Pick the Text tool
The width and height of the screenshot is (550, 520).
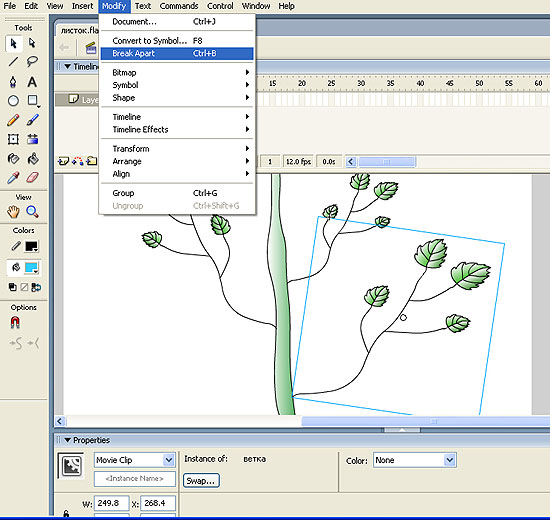(32, 82)
